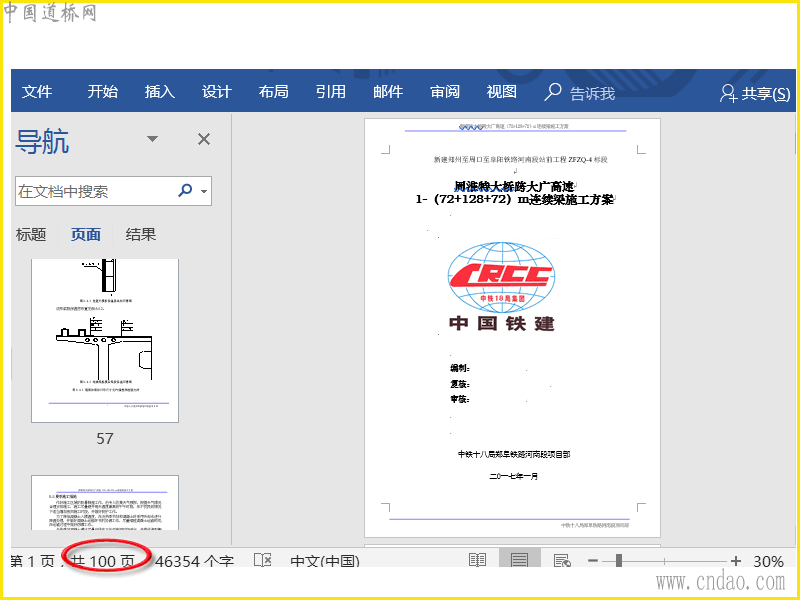800x600 pixels.
Task: Expand search options dropdown next to magnifier
Action: (x=204, y=192)
